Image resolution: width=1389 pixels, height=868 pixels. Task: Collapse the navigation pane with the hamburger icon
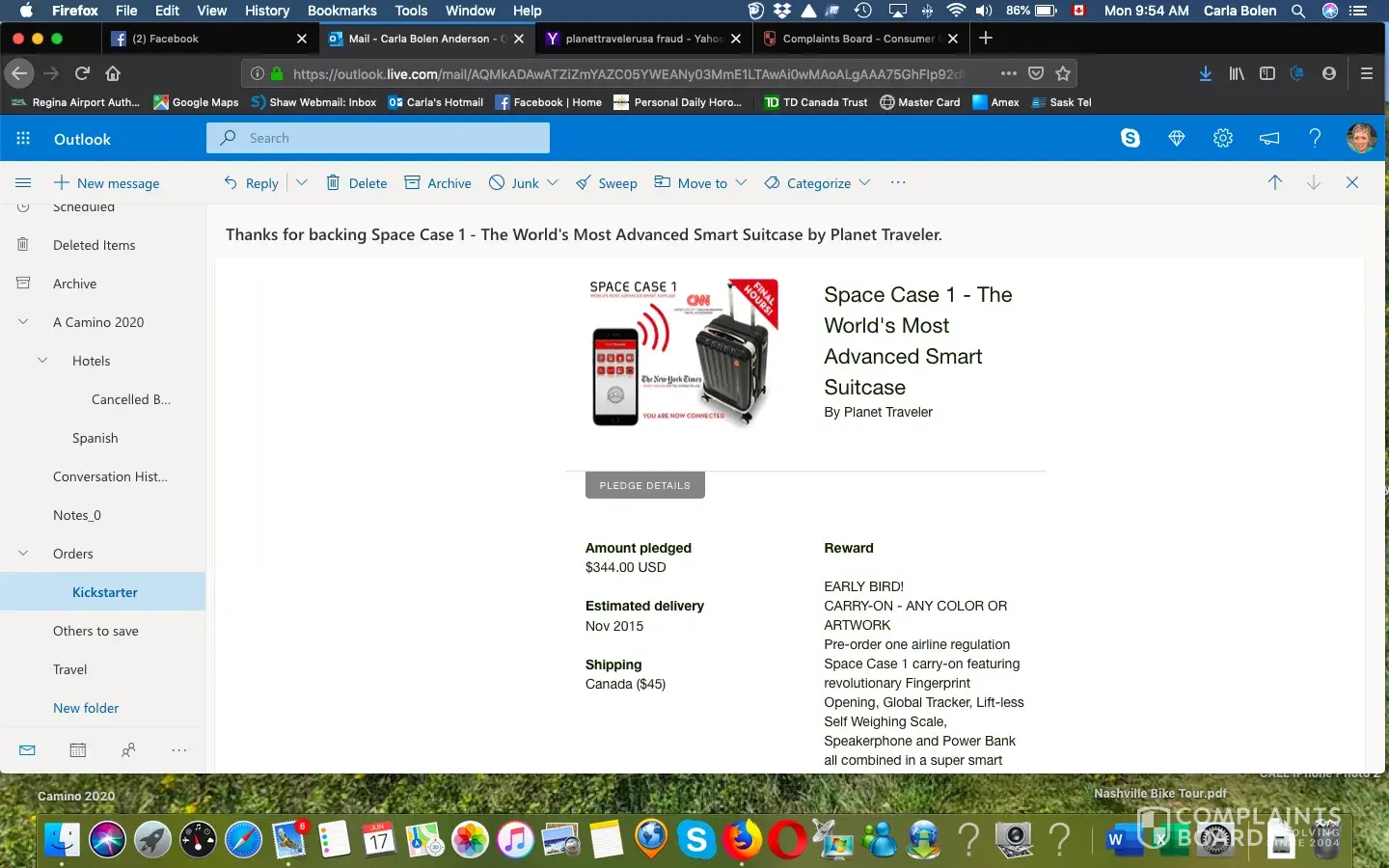coord(23,183)
